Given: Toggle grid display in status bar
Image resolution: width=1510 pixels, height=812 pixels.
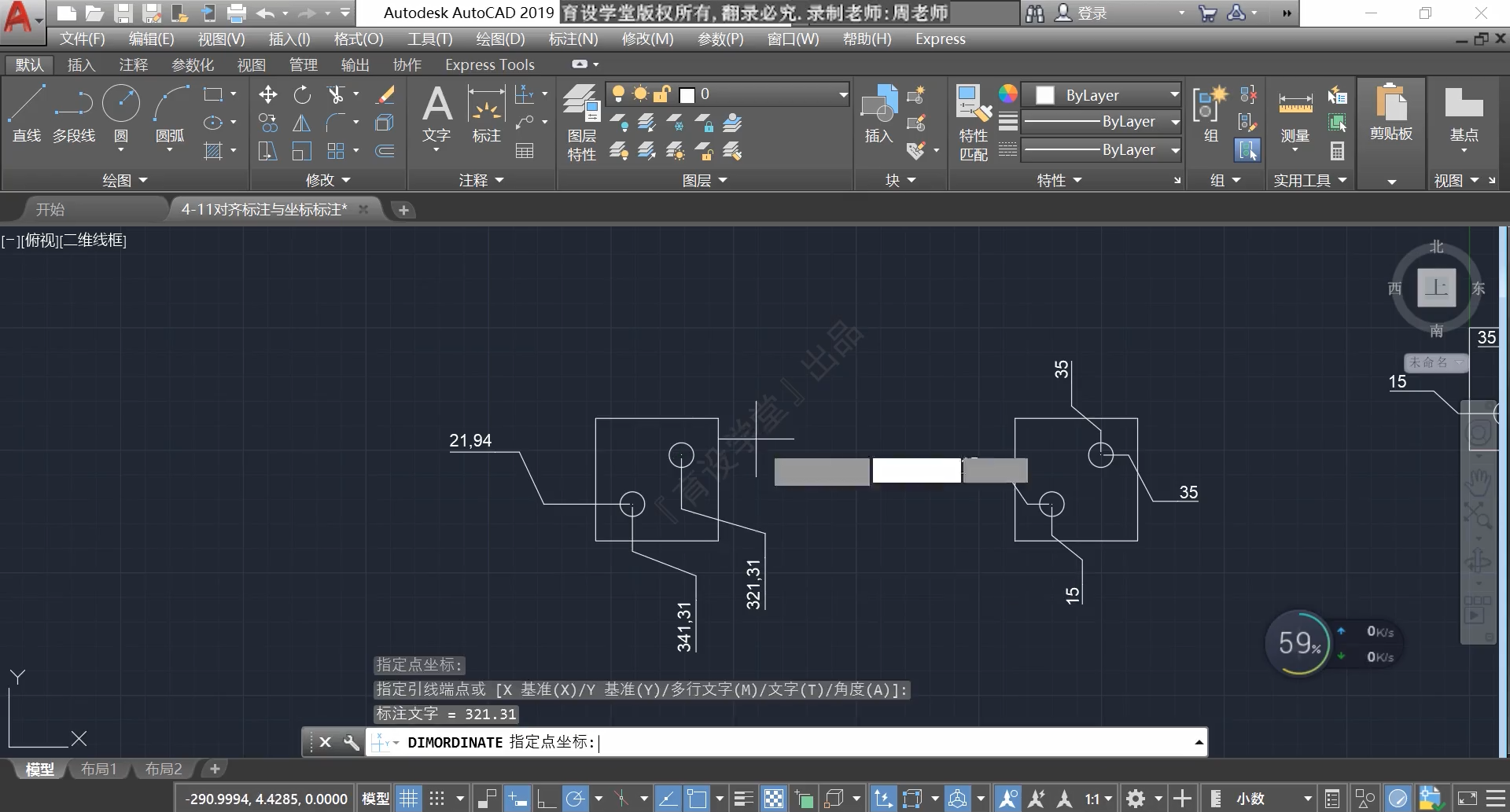Looking at the screenshot, I should click(x=408, y=799).
